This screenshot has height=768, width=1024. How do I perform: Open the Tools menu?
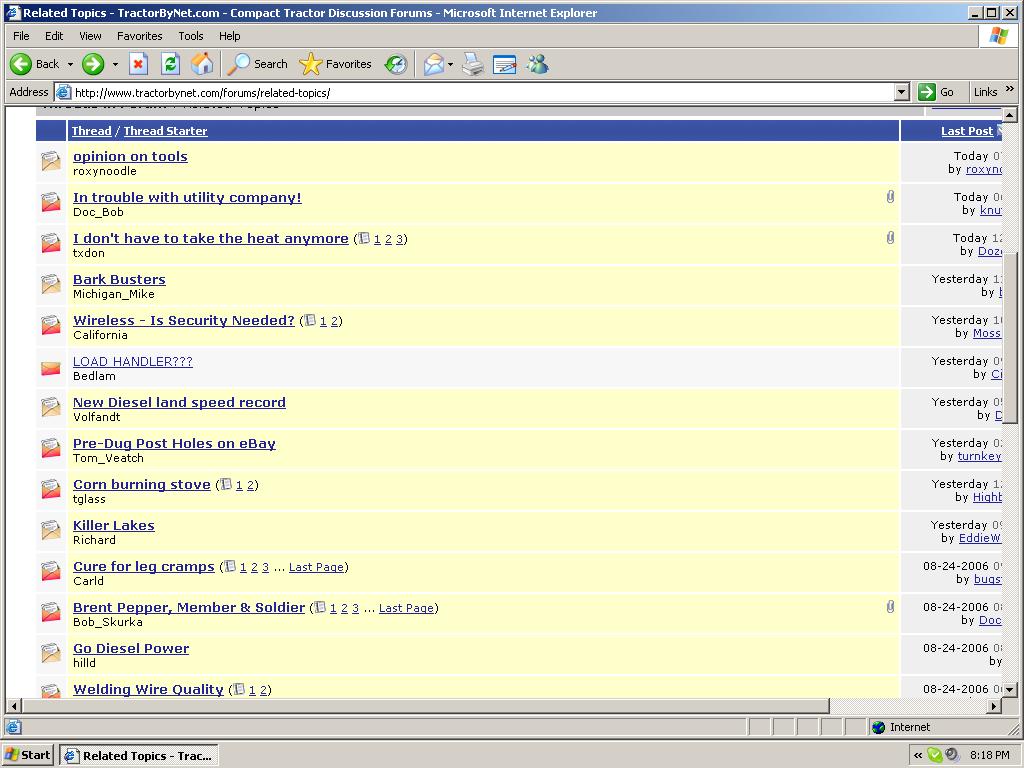[x=190, y=36]
